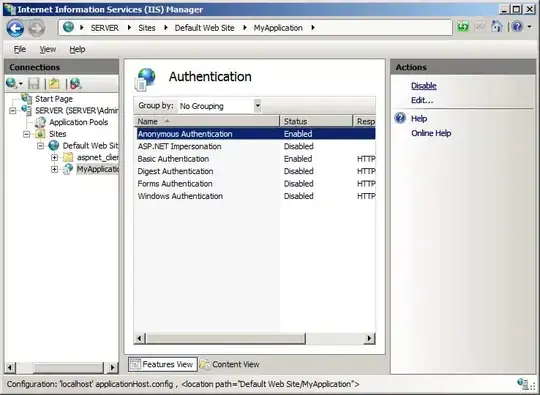Click the aspnet_client folder icon
The height and width of the screenshot is (395, 540).
68,157
